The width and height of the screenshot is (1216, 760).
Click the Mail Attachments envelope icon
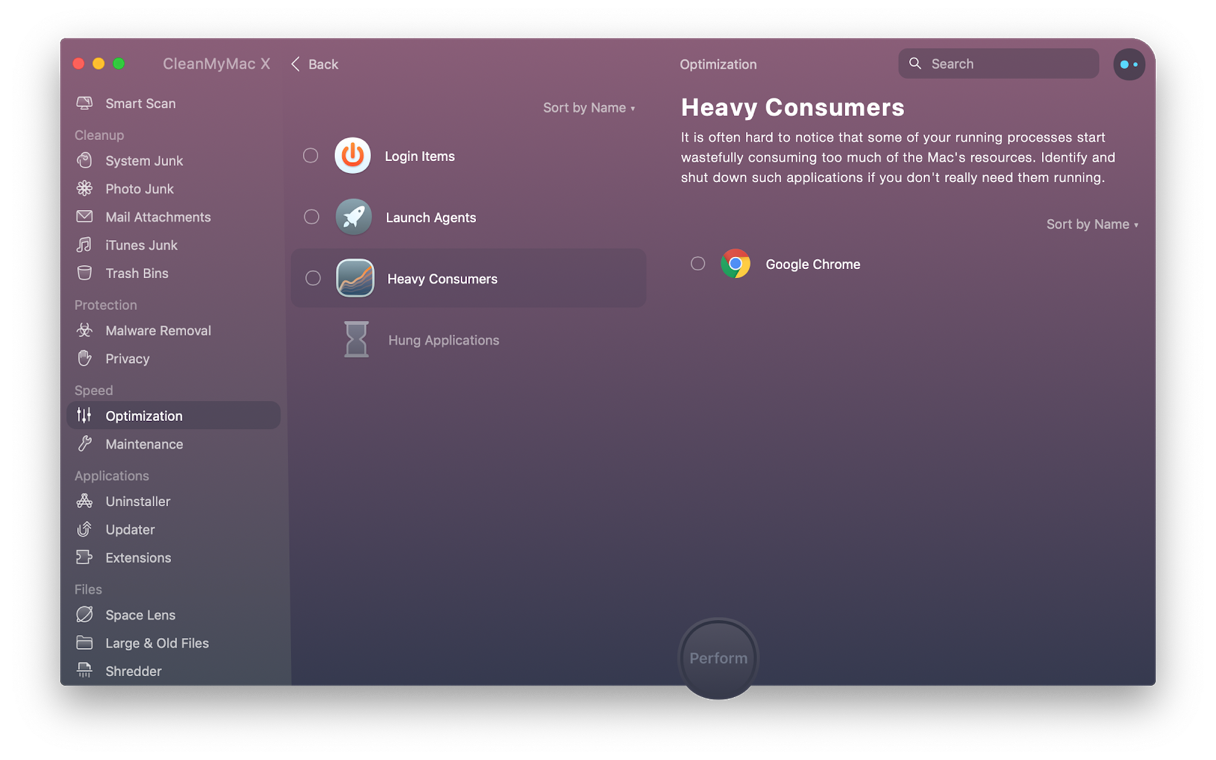85,216
